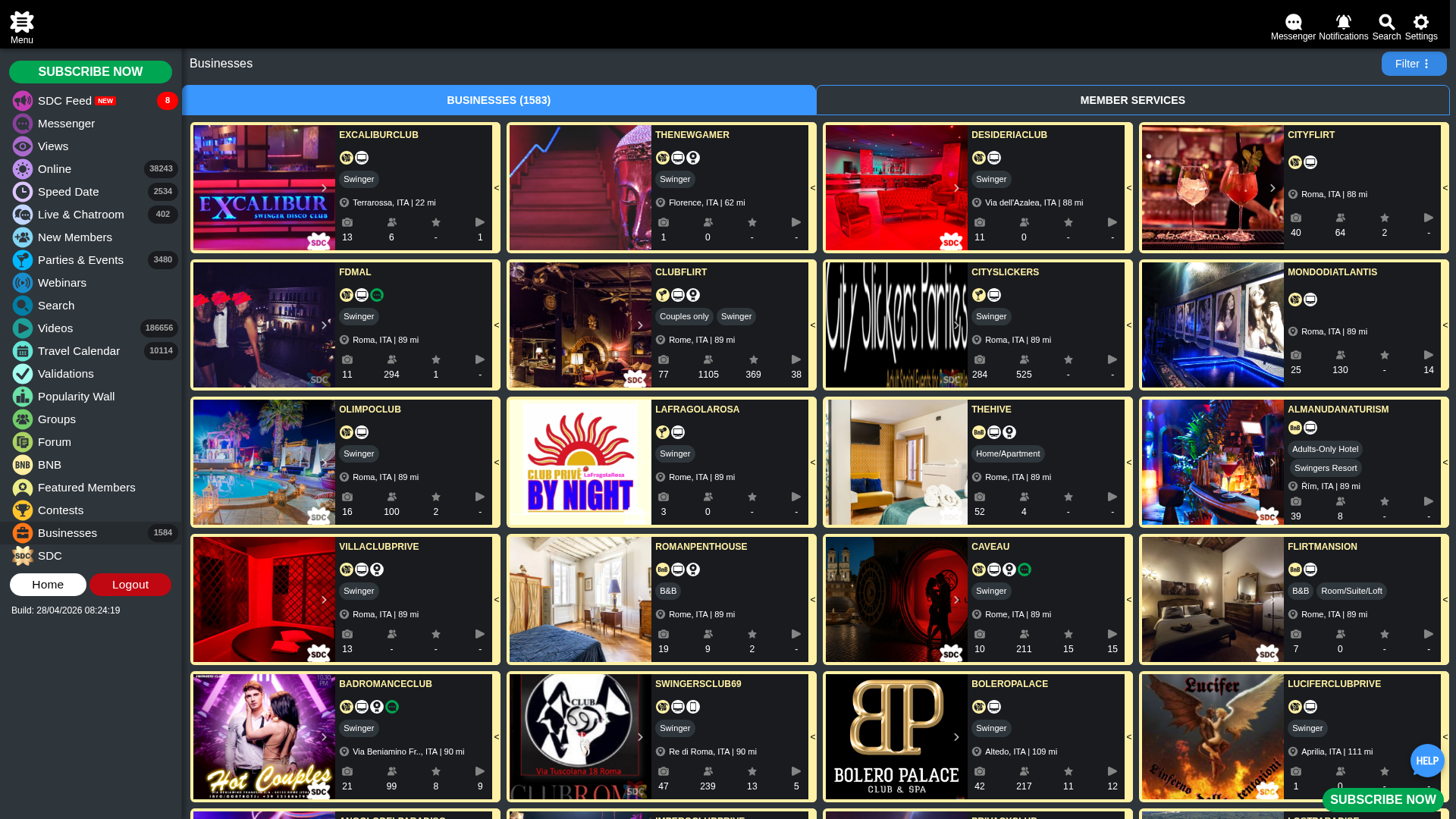
Task: Click the Search magnifier in top bar
Action: click(x=1386, y=27)
